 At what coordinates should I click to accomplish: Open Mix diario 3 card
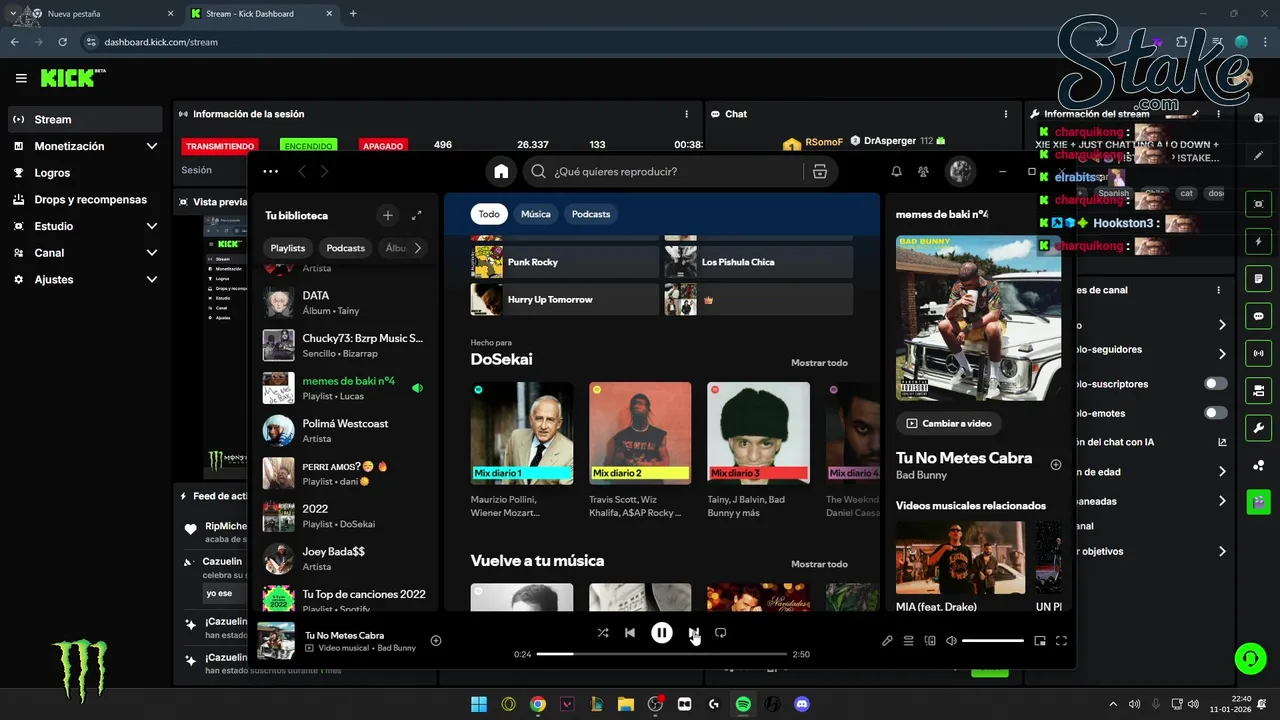[758, 449]
